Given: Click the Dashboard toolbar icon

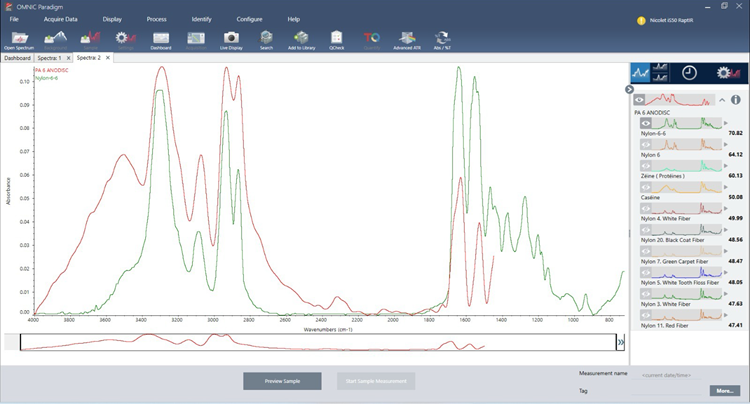Looking at the screenshot, I should point(161,38).
